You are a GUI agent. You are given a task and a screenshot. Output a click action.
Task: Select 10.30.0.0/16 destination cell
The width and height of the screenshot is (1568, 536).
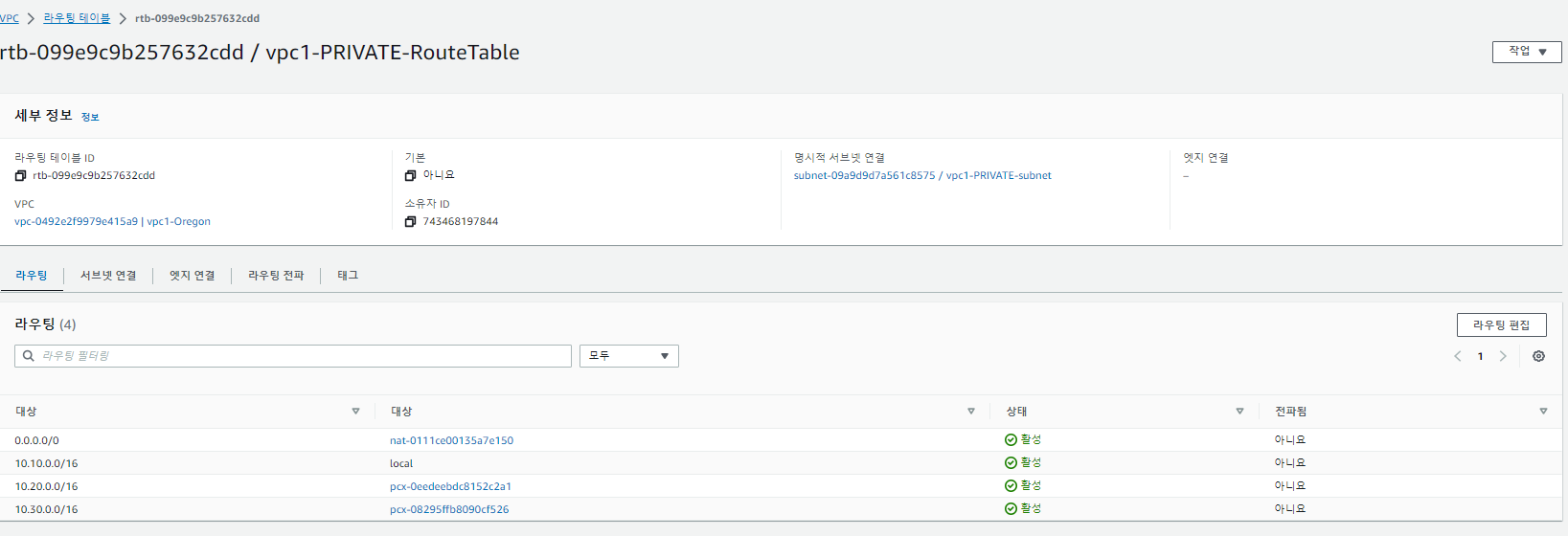46,509
